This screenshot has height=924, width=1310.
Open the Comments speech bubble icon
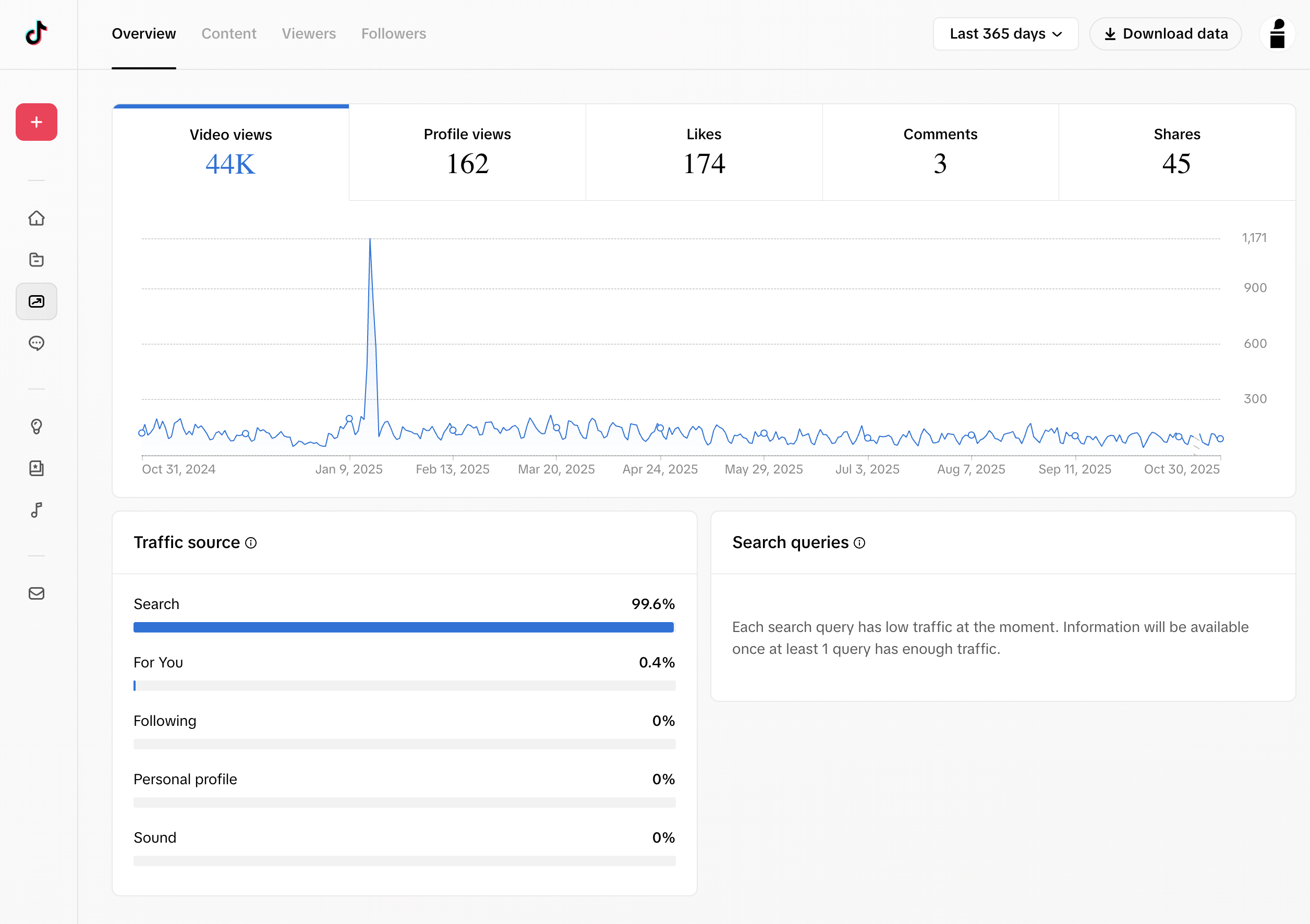36,343
